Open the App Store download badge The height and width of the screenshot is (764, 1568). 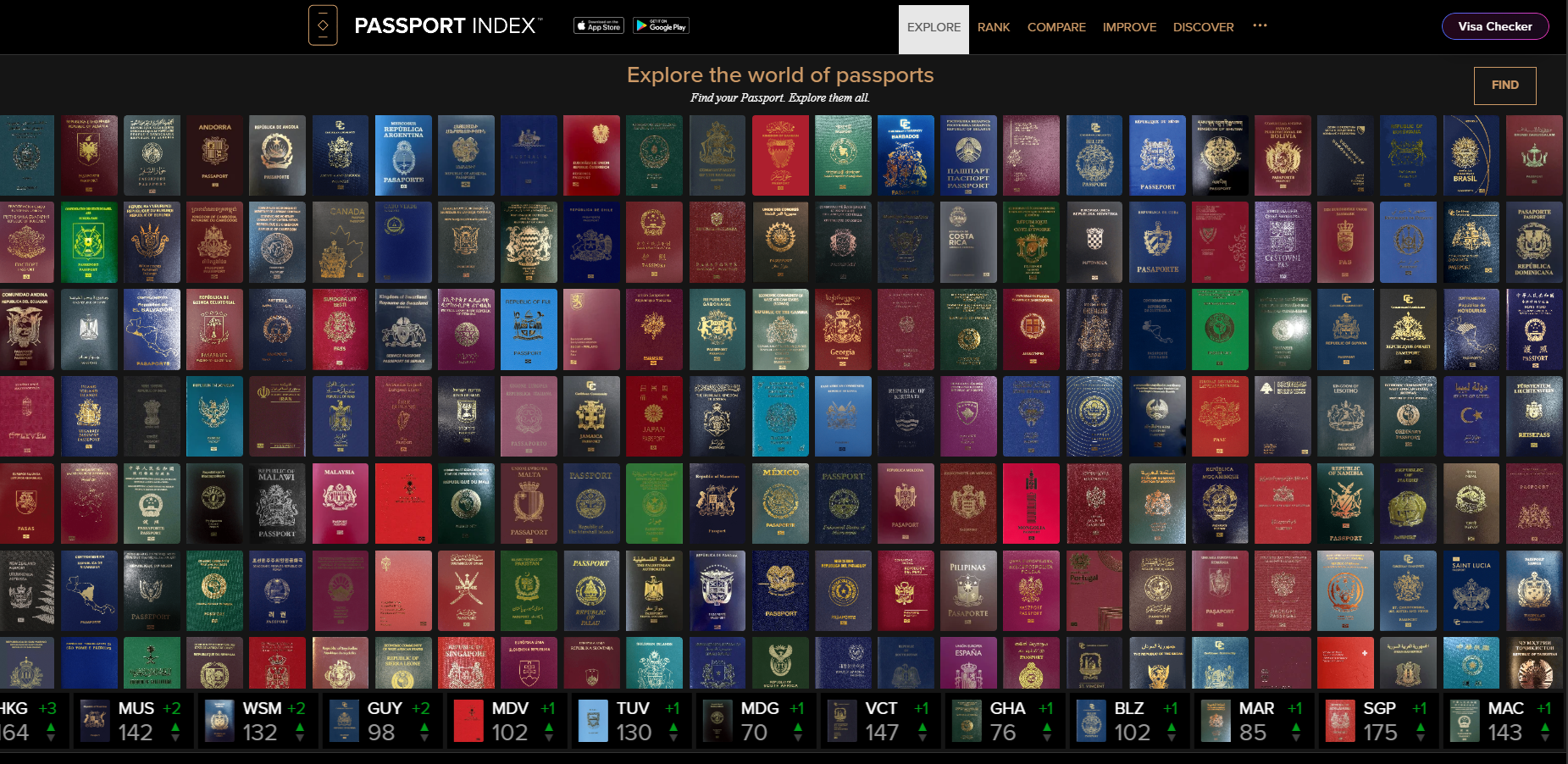(599, 25)
